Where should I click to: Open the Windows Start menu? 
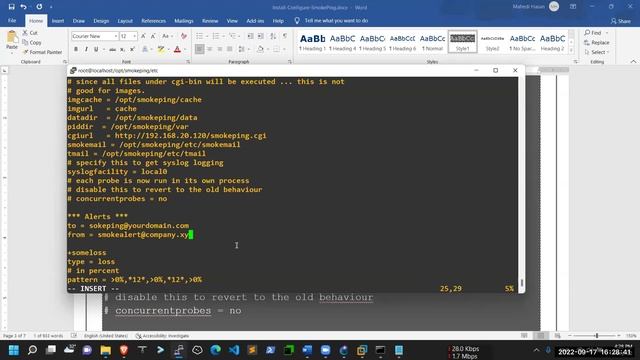pos(14,350)
